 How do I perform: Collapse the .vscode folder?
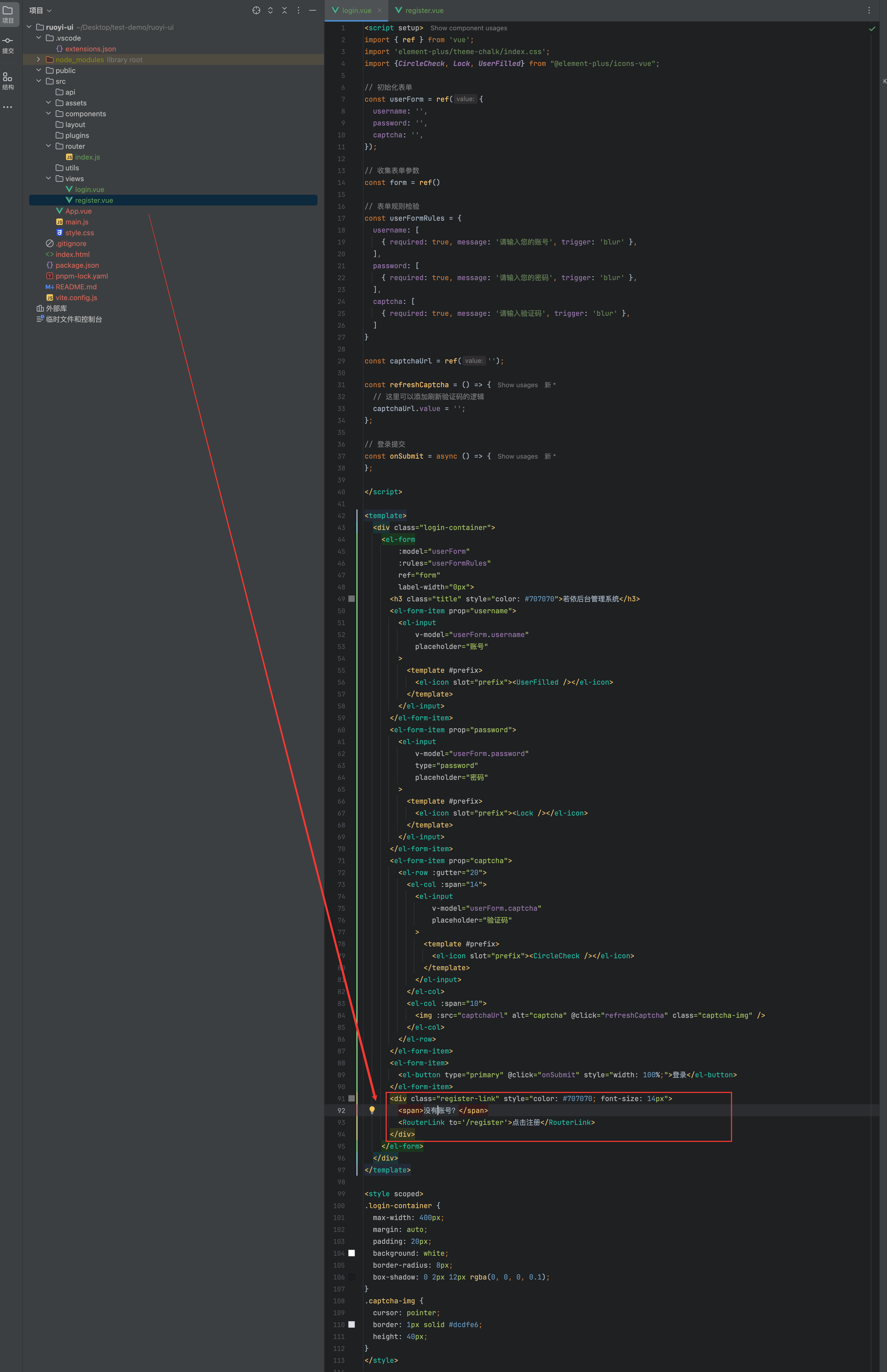39,38
